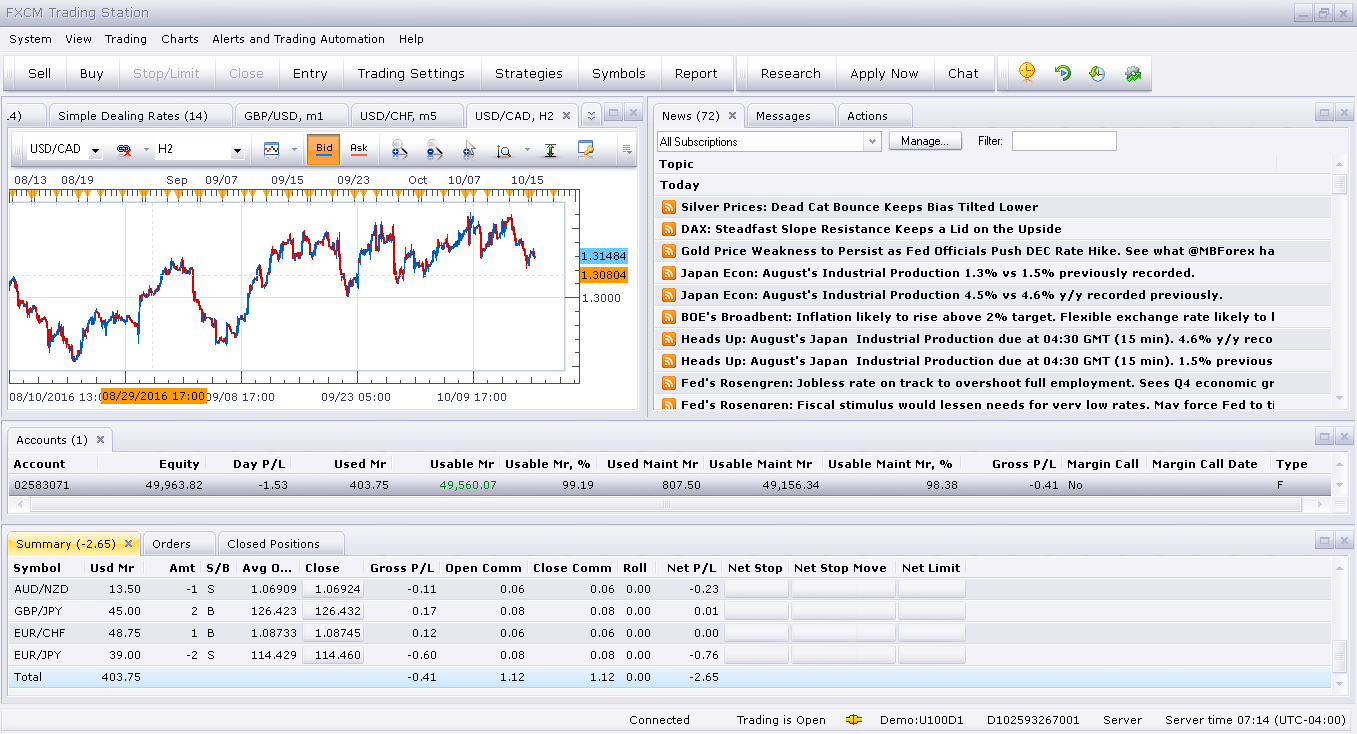Switch to the Actions tab
The image size is (1357, 734).
coord(875,116)
